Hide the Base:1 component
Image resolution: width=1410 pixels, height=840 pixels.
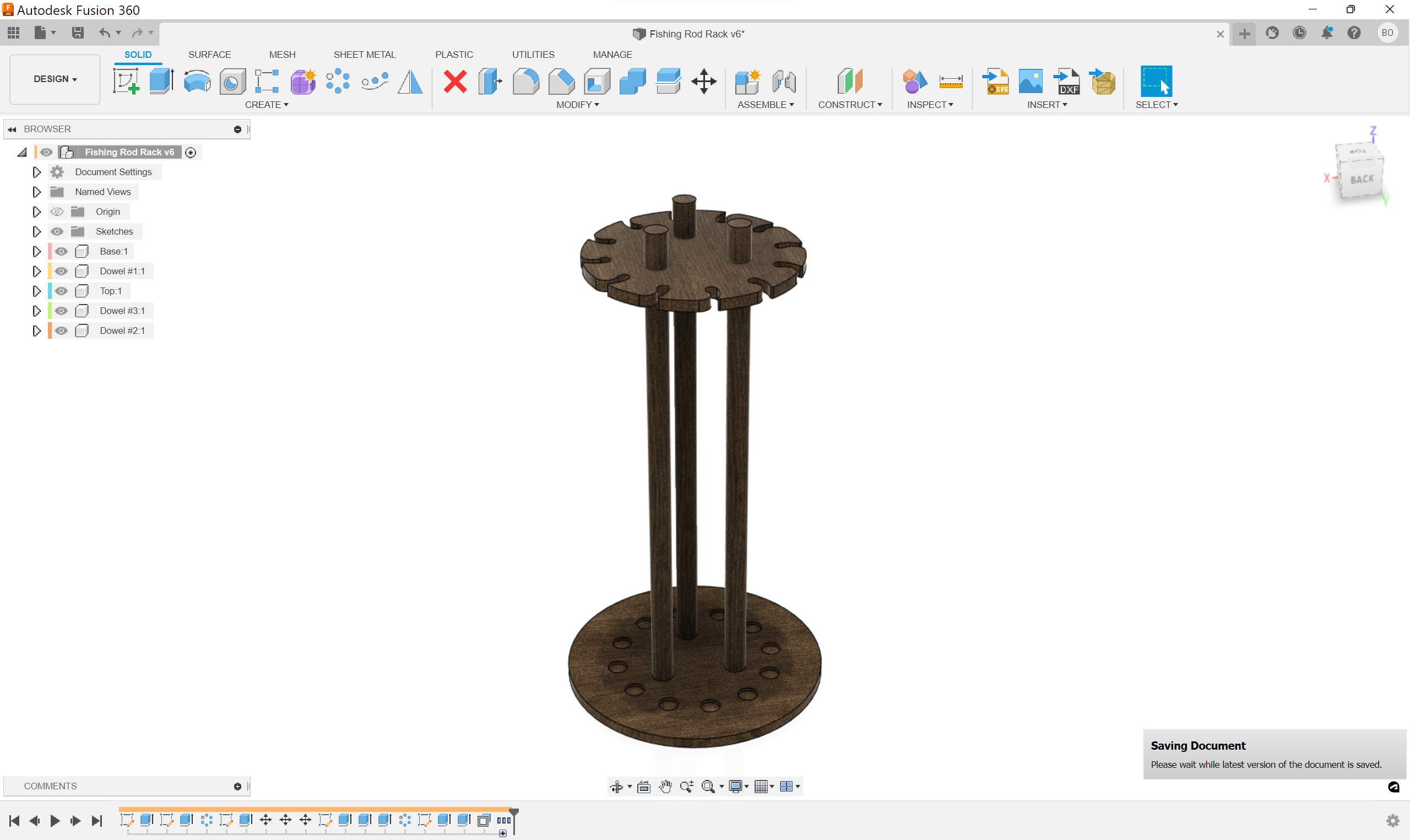pos(61,251)
